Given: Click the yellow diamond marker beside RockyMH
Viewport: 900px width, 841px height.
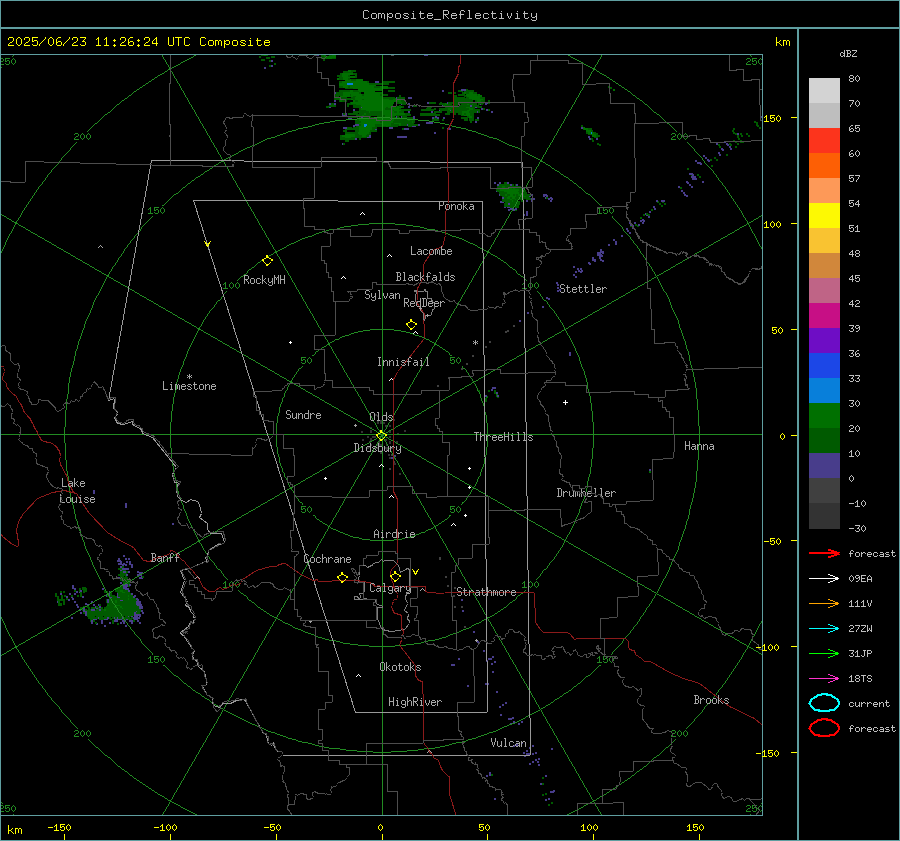Looking at the screenshot, I should (x=267, y=261).
